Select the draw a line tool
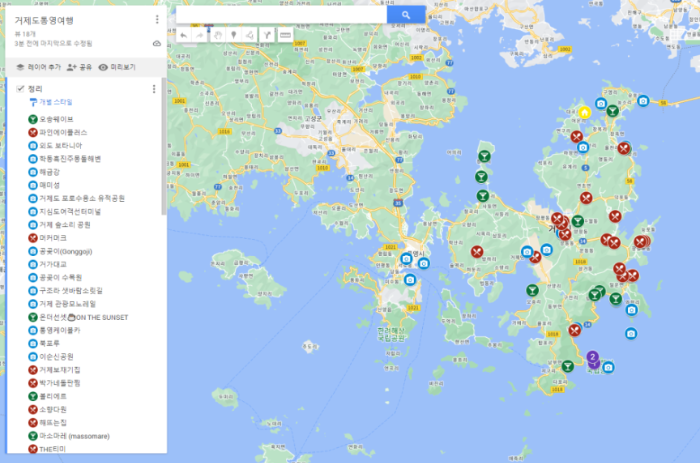Image resolution: width=700 pixels, height=463 pixels. (250, 35)
